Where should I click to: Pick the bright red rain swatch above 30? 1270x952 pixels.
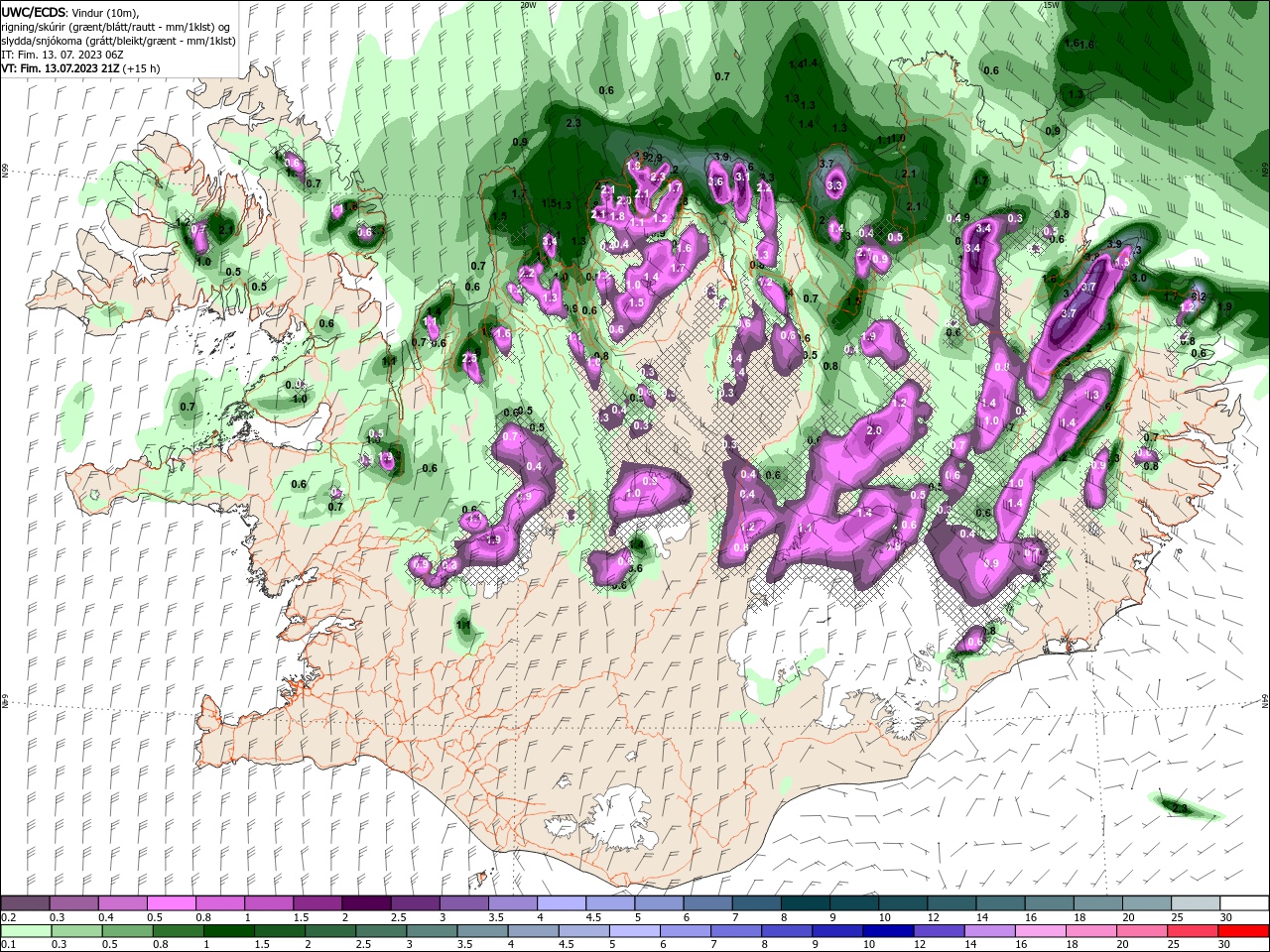(1244, 930)
